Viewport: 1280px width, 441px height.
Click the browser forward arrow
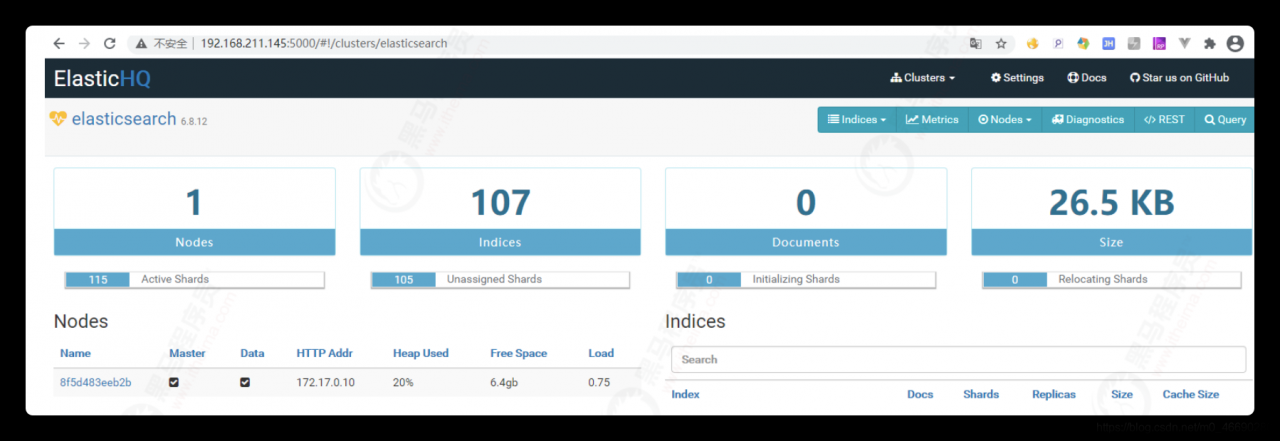coord(84,44)
